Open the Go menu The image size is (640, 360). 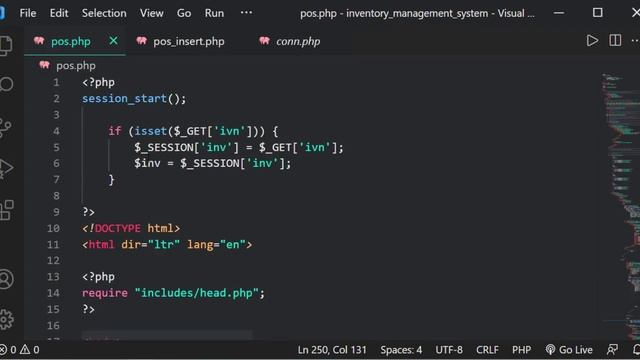coord(184,13)
